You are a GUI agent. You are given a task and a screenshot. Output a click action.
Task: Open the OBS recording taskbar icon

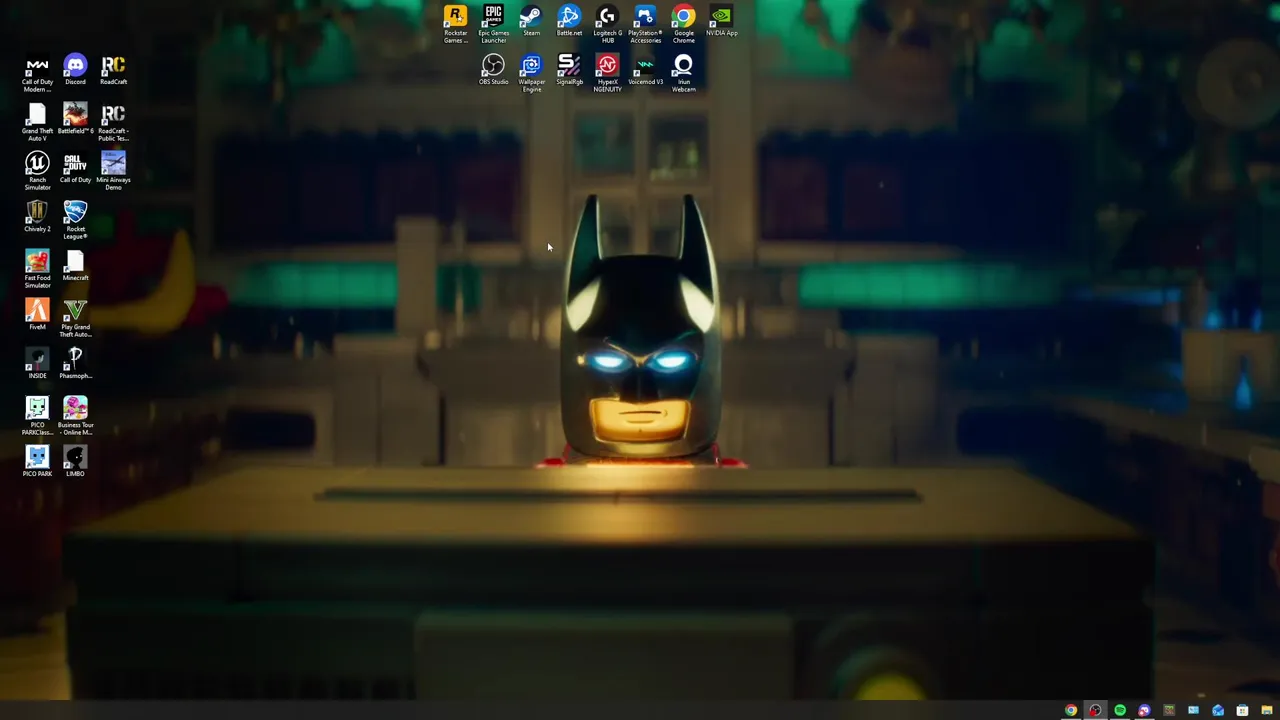(x=1095, y=710)
